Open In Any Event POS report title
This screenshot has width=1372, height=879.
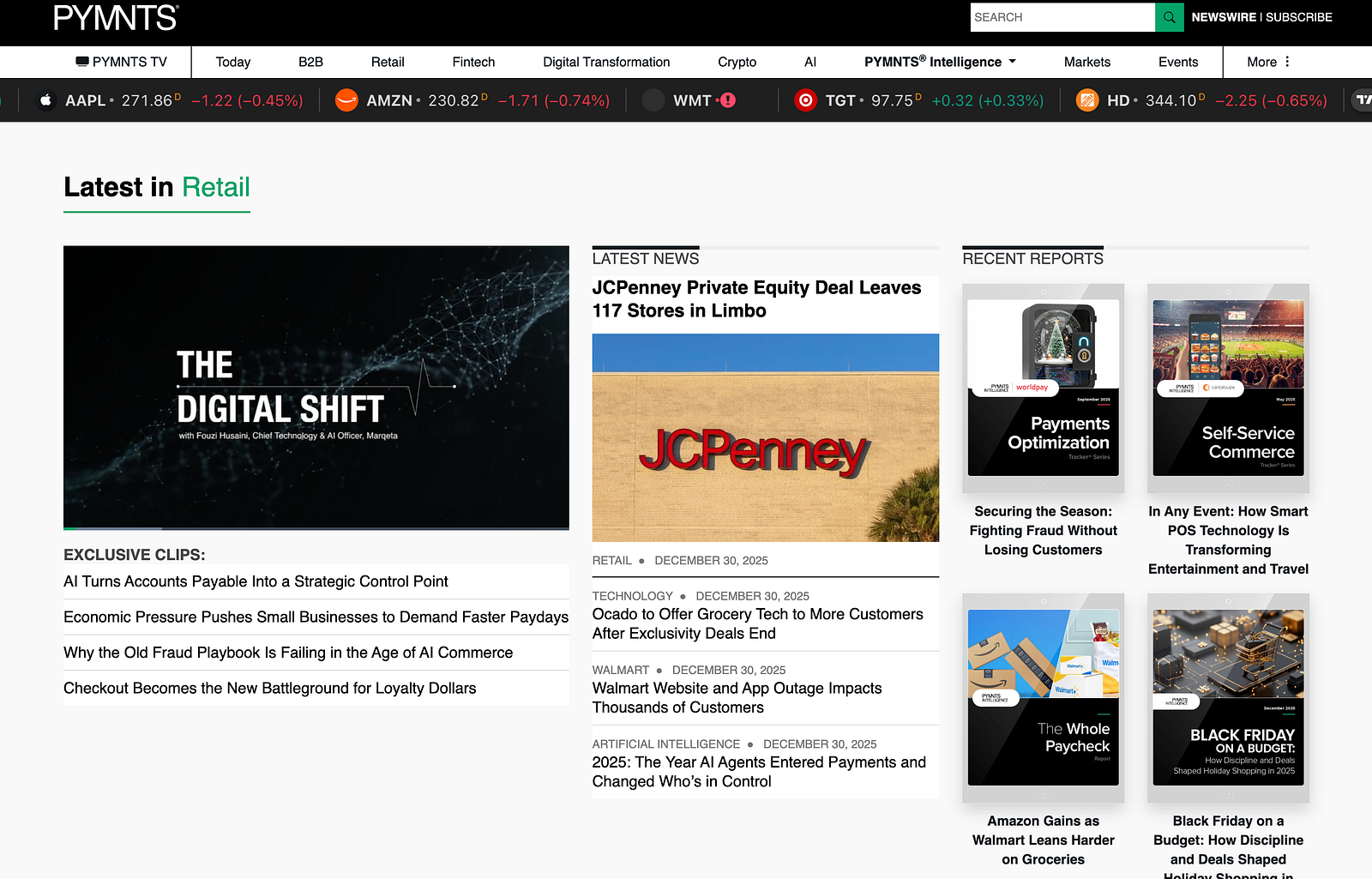(1229, 540)
